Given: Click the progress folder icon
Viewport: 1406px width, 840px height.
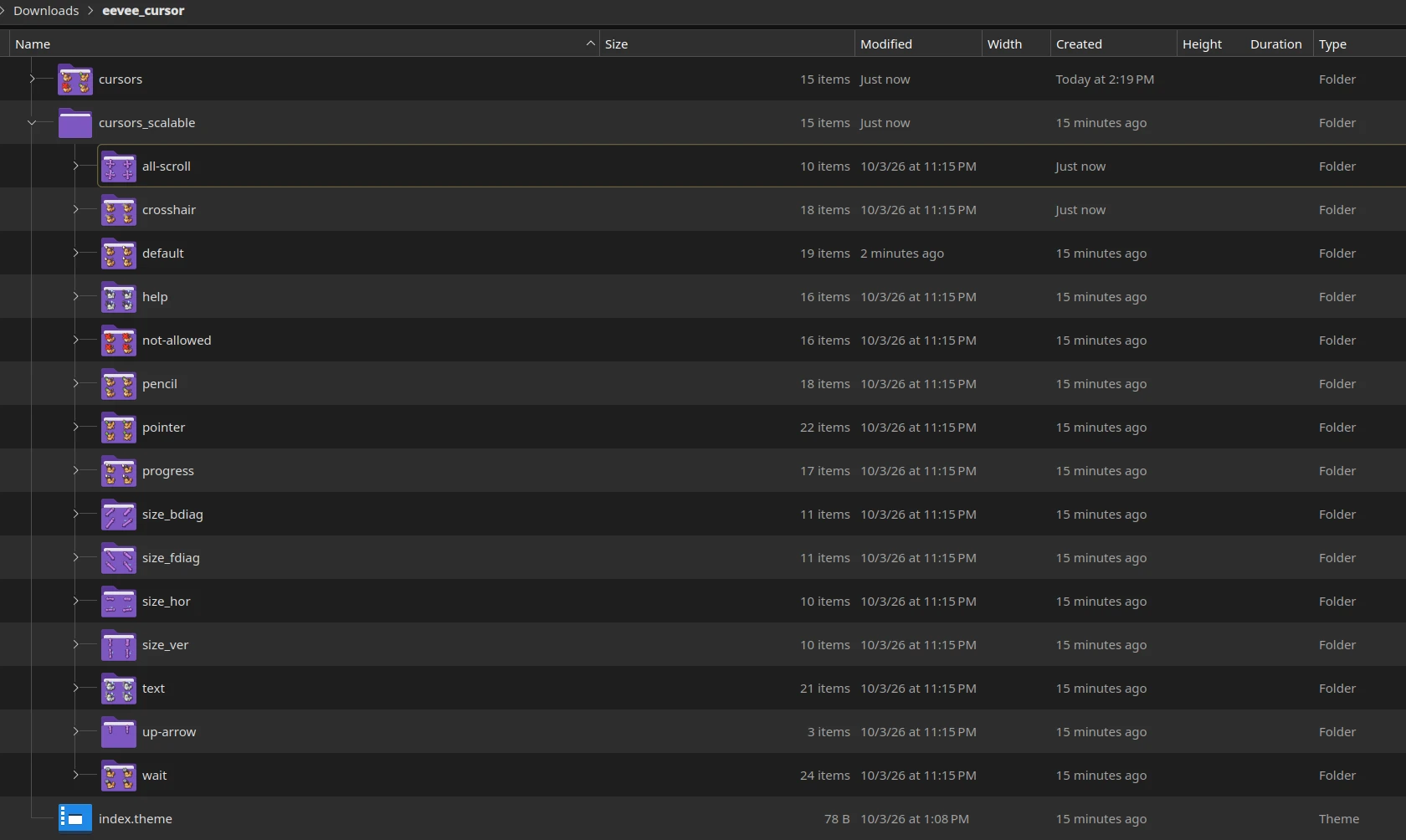Looking at the screenshot, I should point(119,471).
